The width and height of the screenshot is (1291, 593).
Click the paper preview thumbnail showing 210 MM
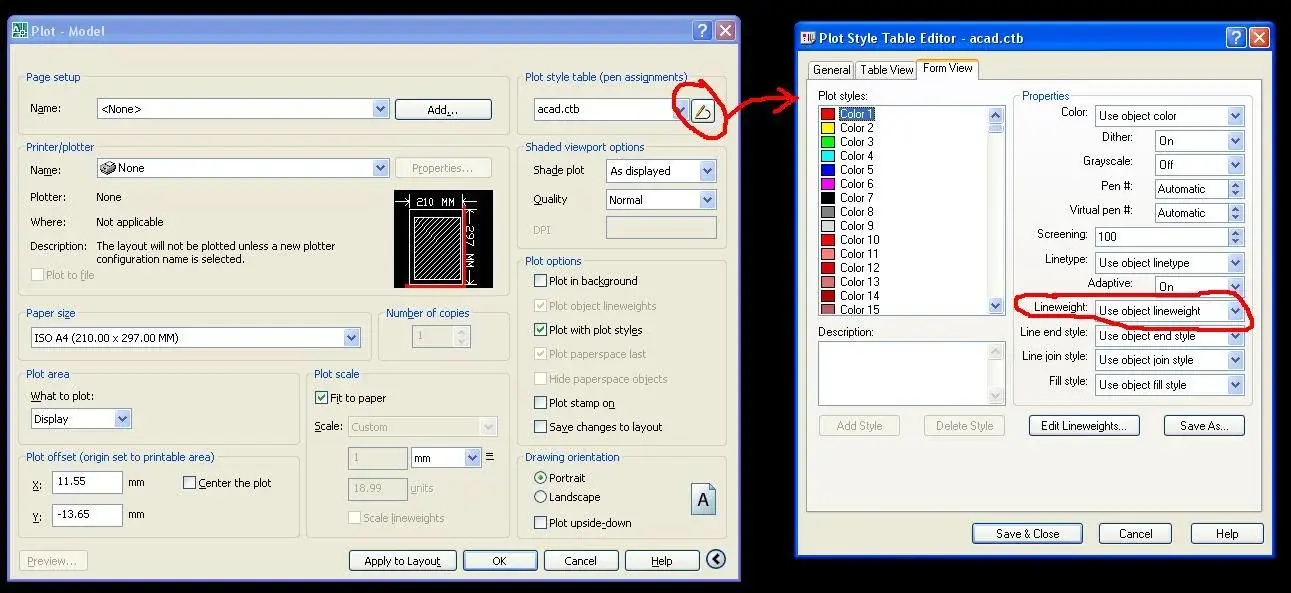point(443,239)
